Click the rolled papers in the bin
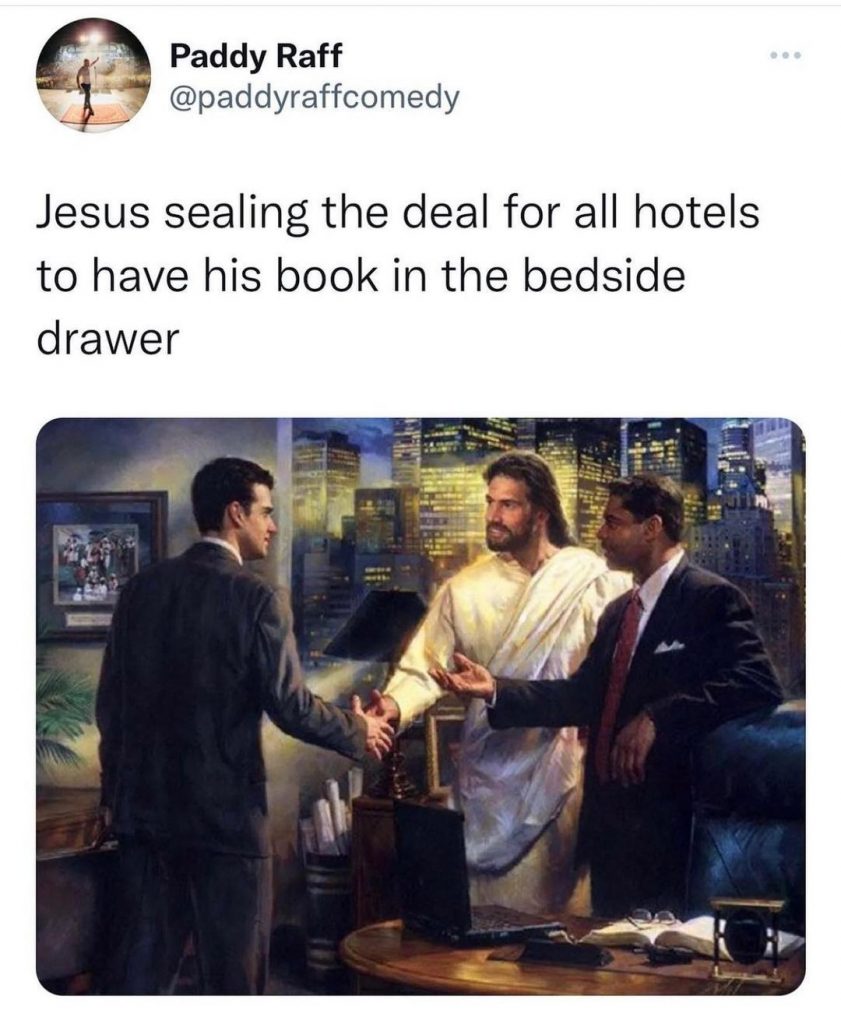Image resolution: width=841 pixels, height=1024 pixels. (330, 816)
